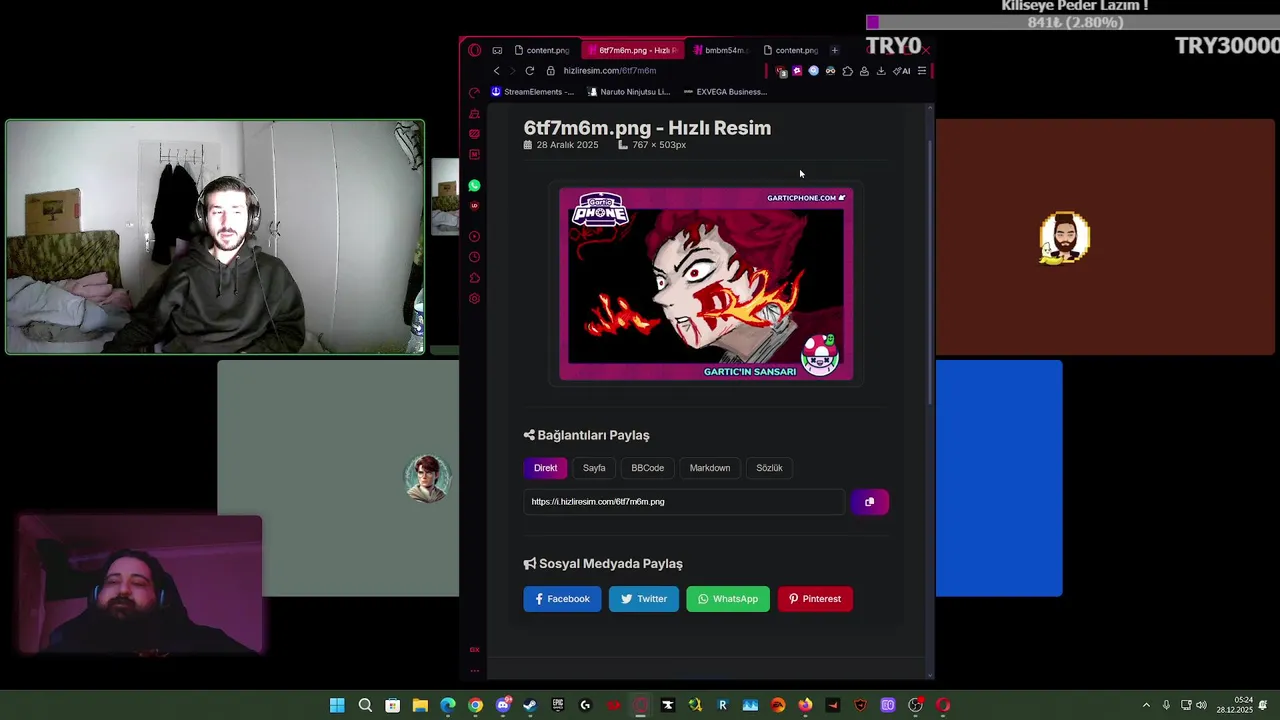Open the browser downloads icon
1280x720 pixels.
click(x=881, y=71)
